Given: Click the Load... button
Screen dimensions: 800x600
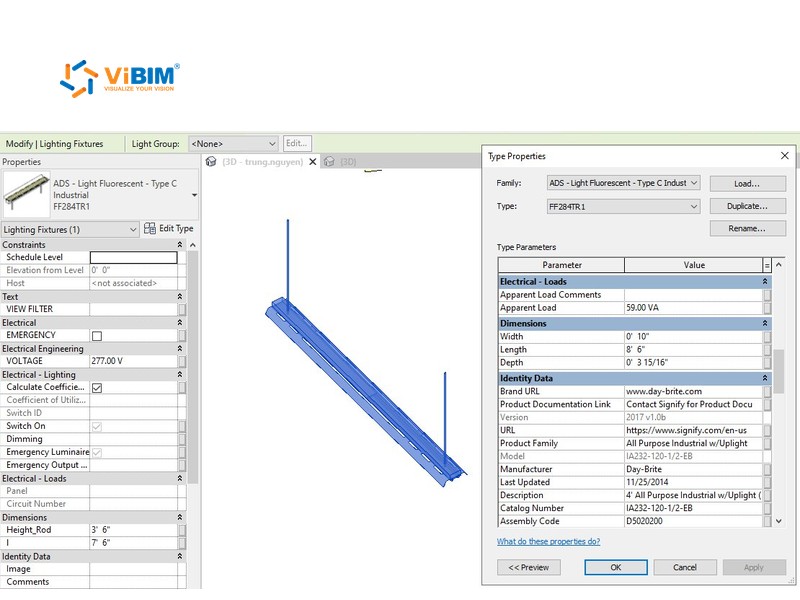Looking at the screenshot, I should click(747, 184).
